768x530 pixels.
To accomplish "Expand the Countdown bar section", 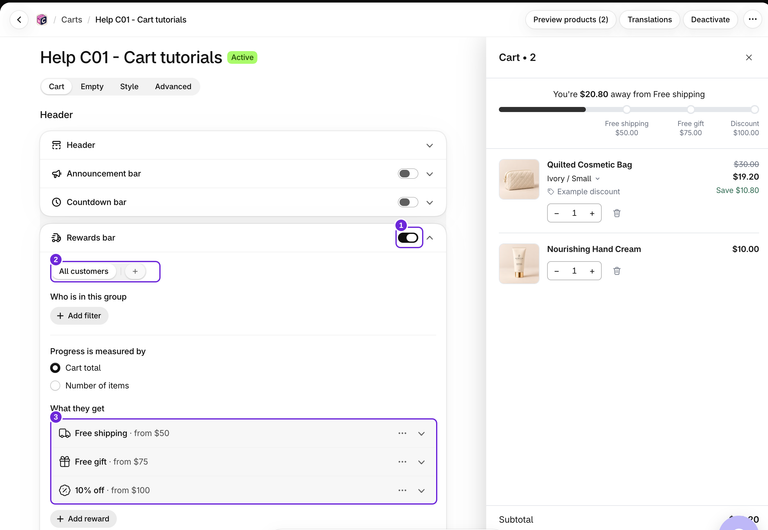I will coord(430,202).
